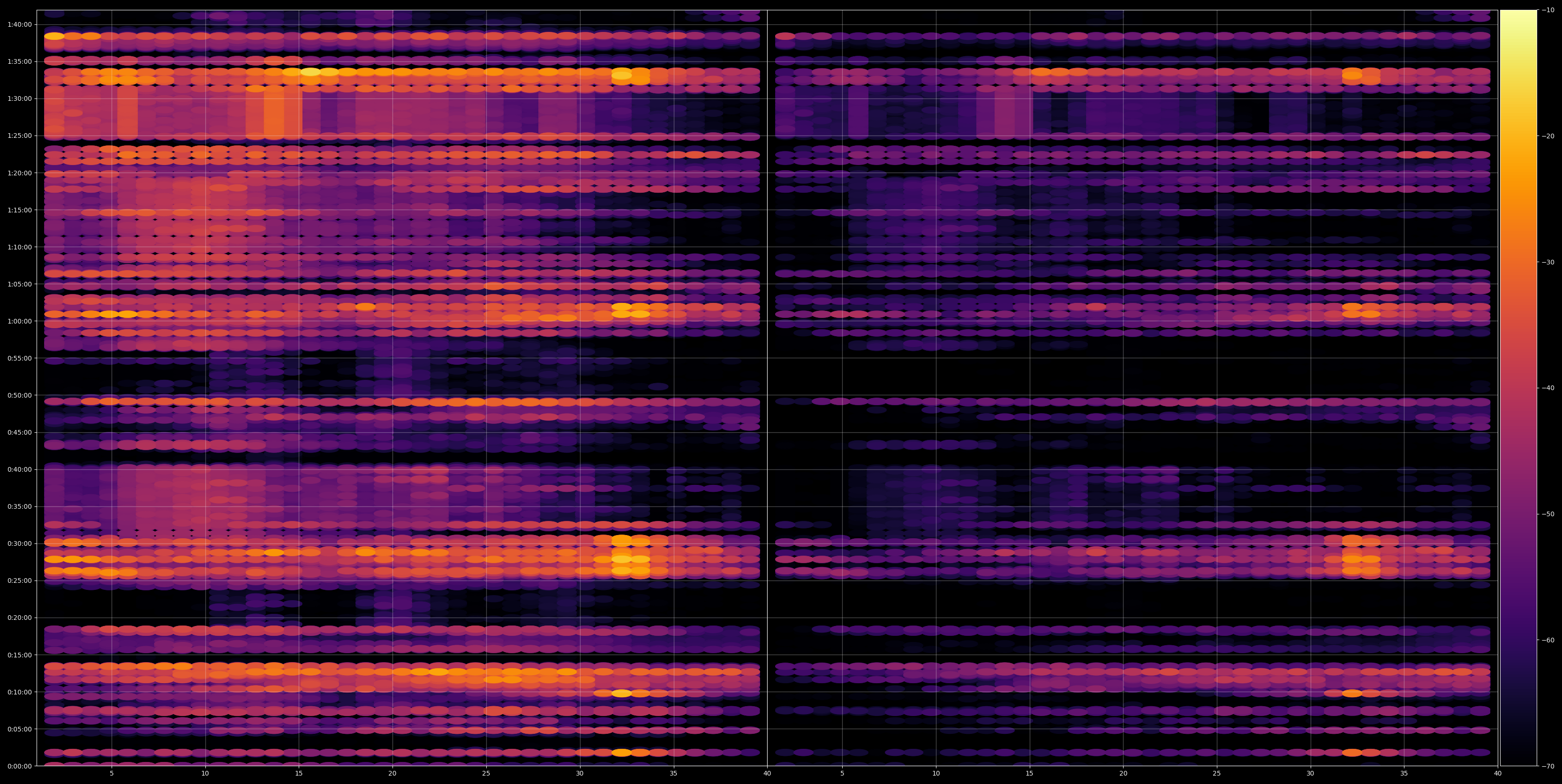Click x-axis label 35 under the left heatmap
Viewport: 1562px width, 784px height.
674,774
